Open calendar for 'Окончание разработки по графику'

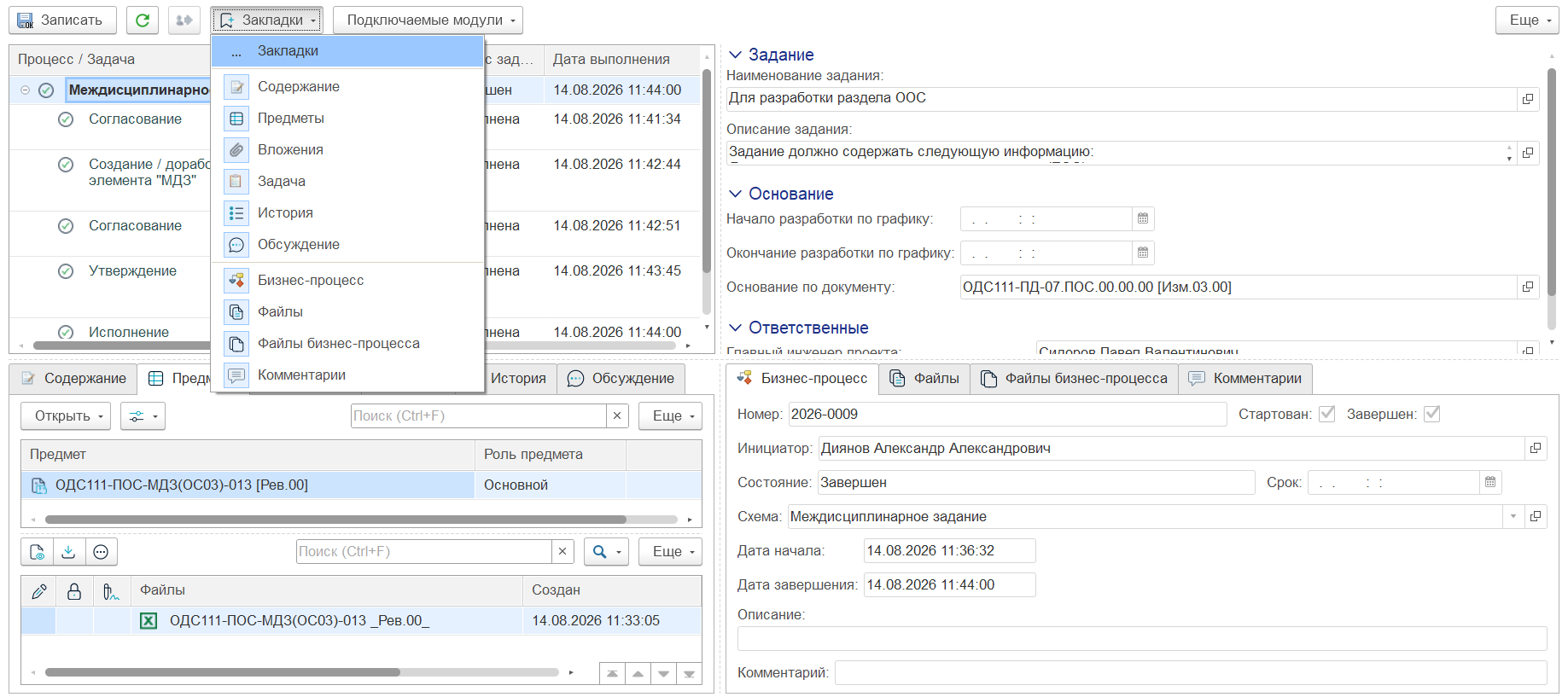(x=1143, y=253)
